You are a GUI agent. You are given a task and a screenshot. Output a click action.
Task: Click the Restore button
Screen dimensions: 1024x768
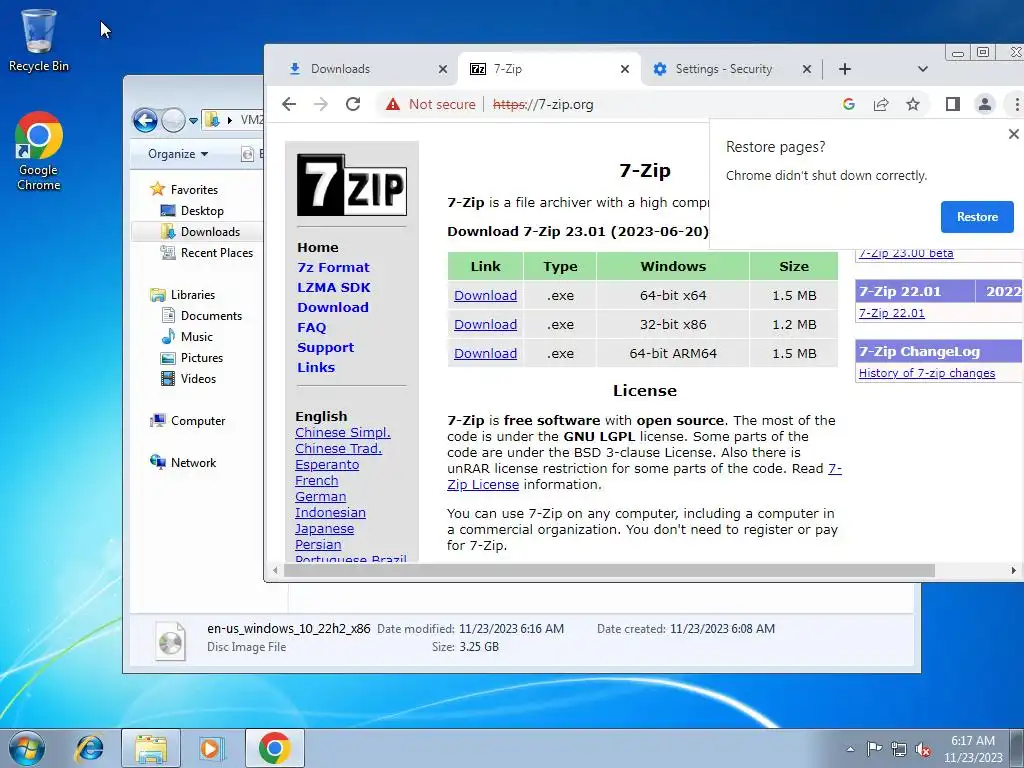click(977, 217)
